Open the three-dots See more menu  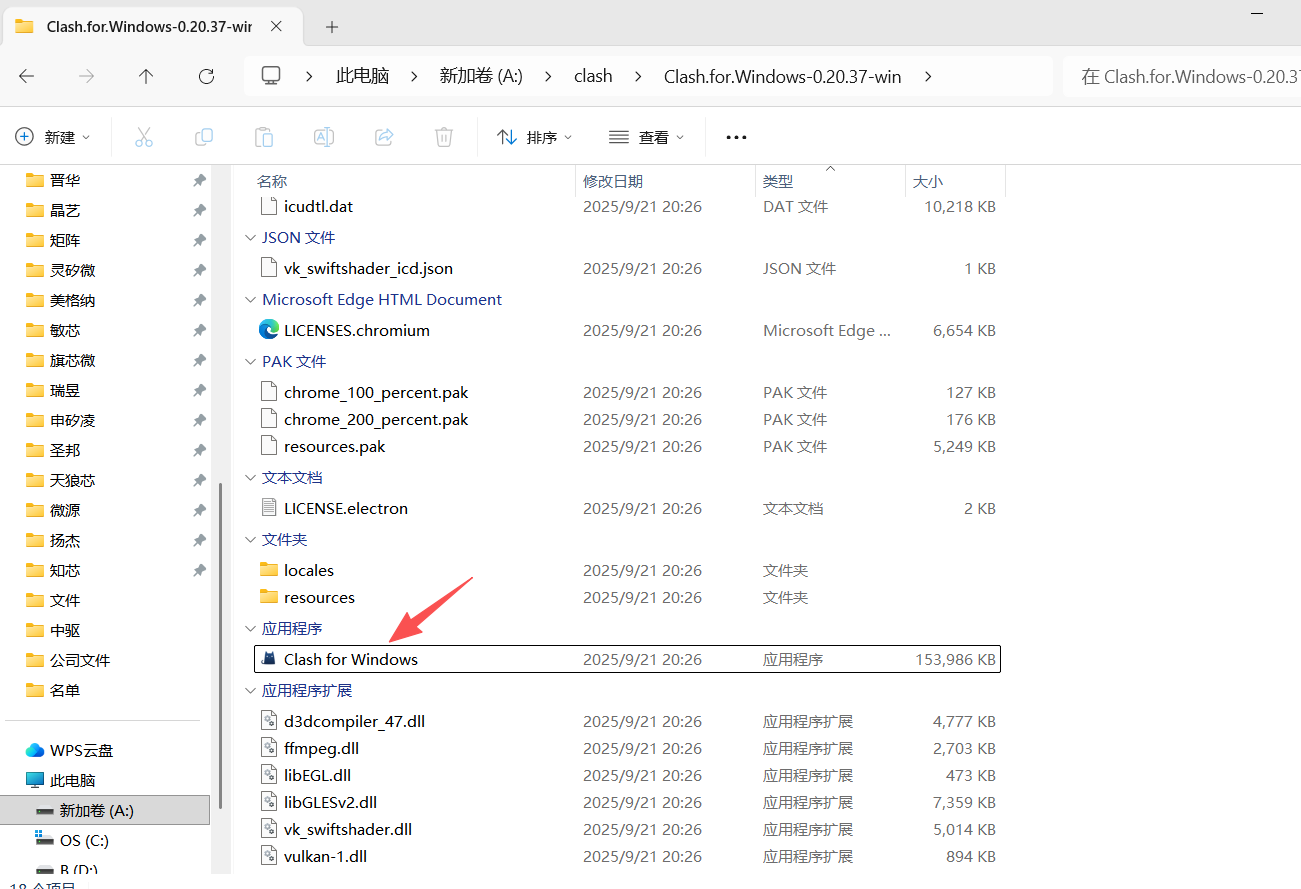pyautogui.click(x=736, y=137)
